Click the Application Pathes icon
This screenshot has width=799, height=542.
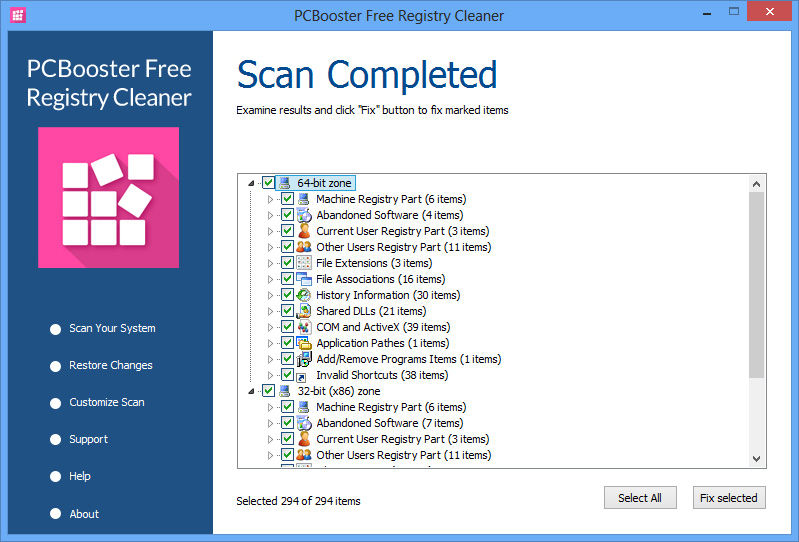[304, 343]
